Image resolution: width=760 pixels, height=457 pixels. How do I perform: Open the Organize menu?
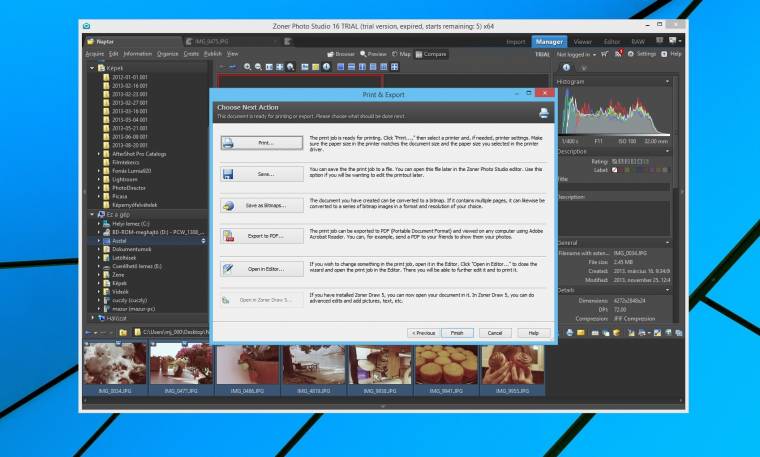[168, 54]
